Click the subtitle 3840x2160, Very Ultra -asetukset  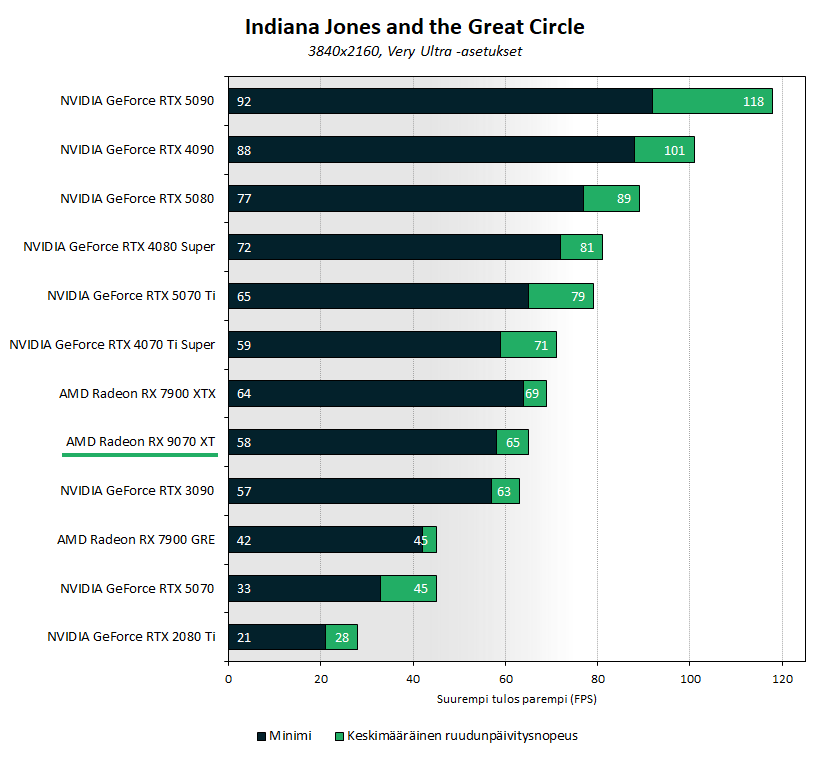click(414, 51)
